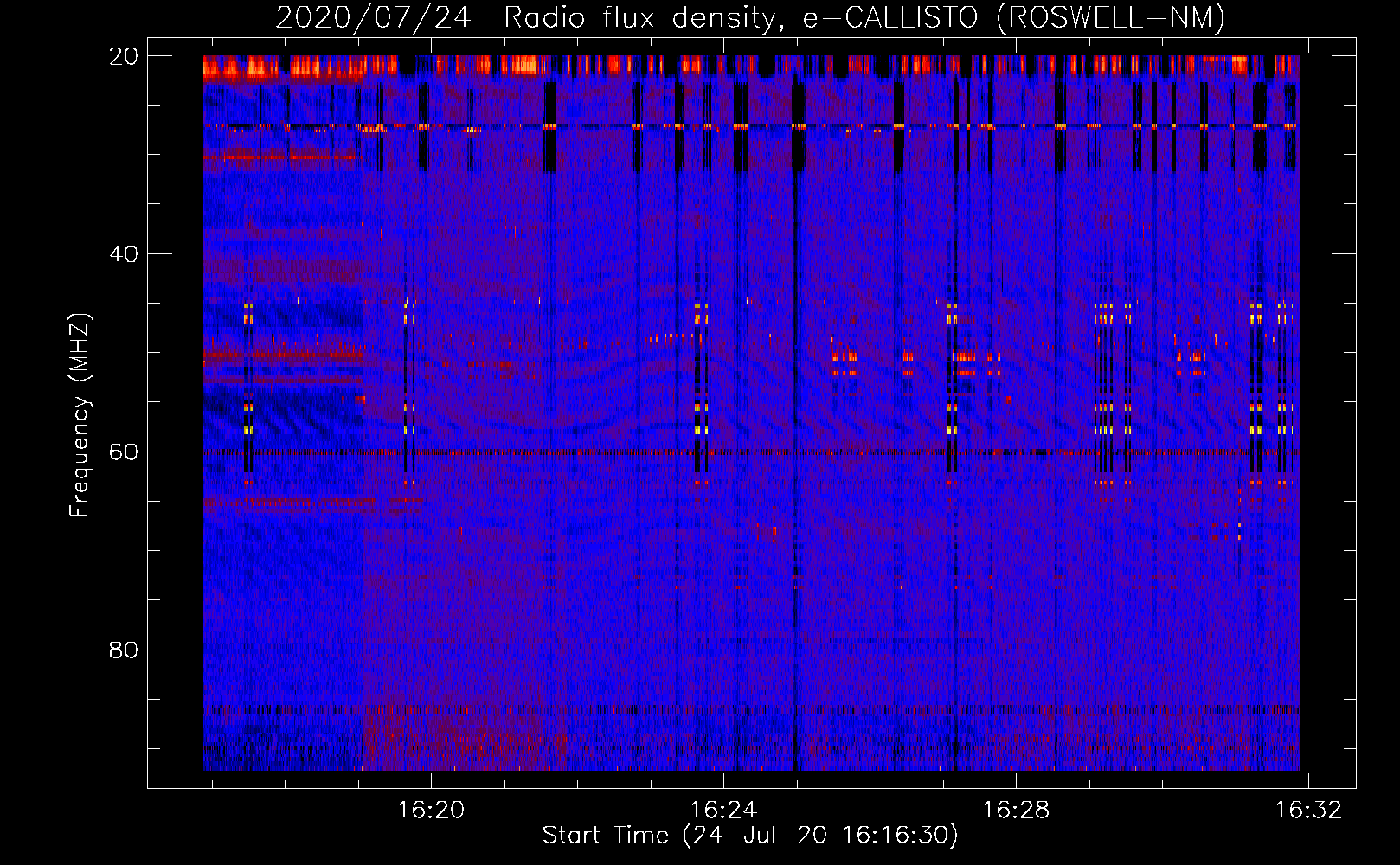Click the 40 frequency tick label
1400x865 pixels.
[x=123, y=254]
